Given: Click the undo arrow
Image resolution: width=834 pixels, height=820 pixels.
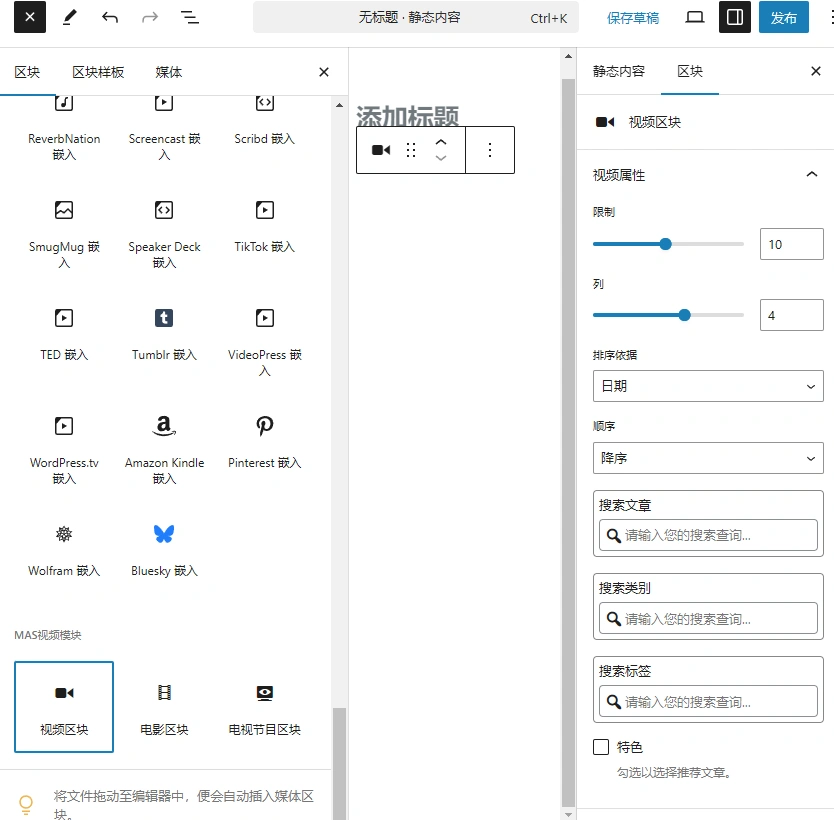Looking at the screenshot, I should [110, 17].
